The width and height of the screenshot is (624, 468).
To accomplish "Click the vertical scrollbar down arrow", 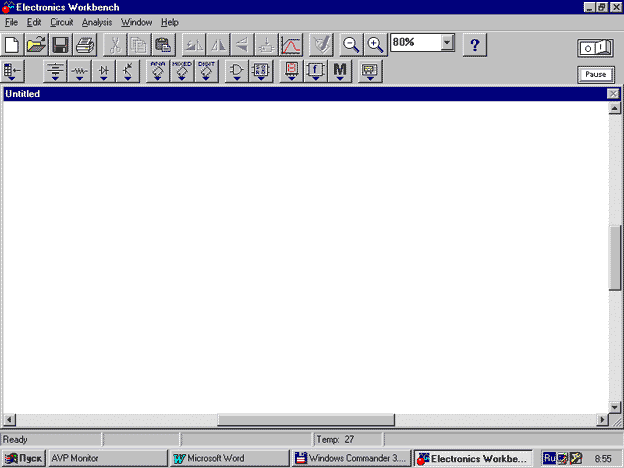I will click(614, 407).
